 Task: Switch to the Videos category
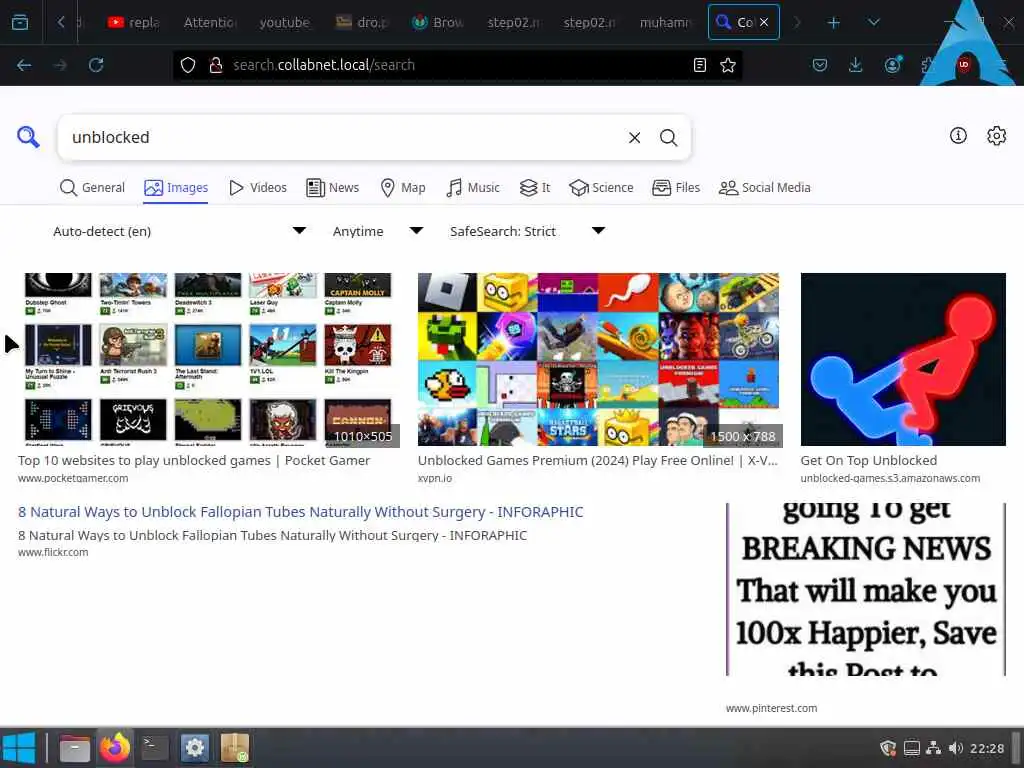pyautogui.click(x=258, y=188)
